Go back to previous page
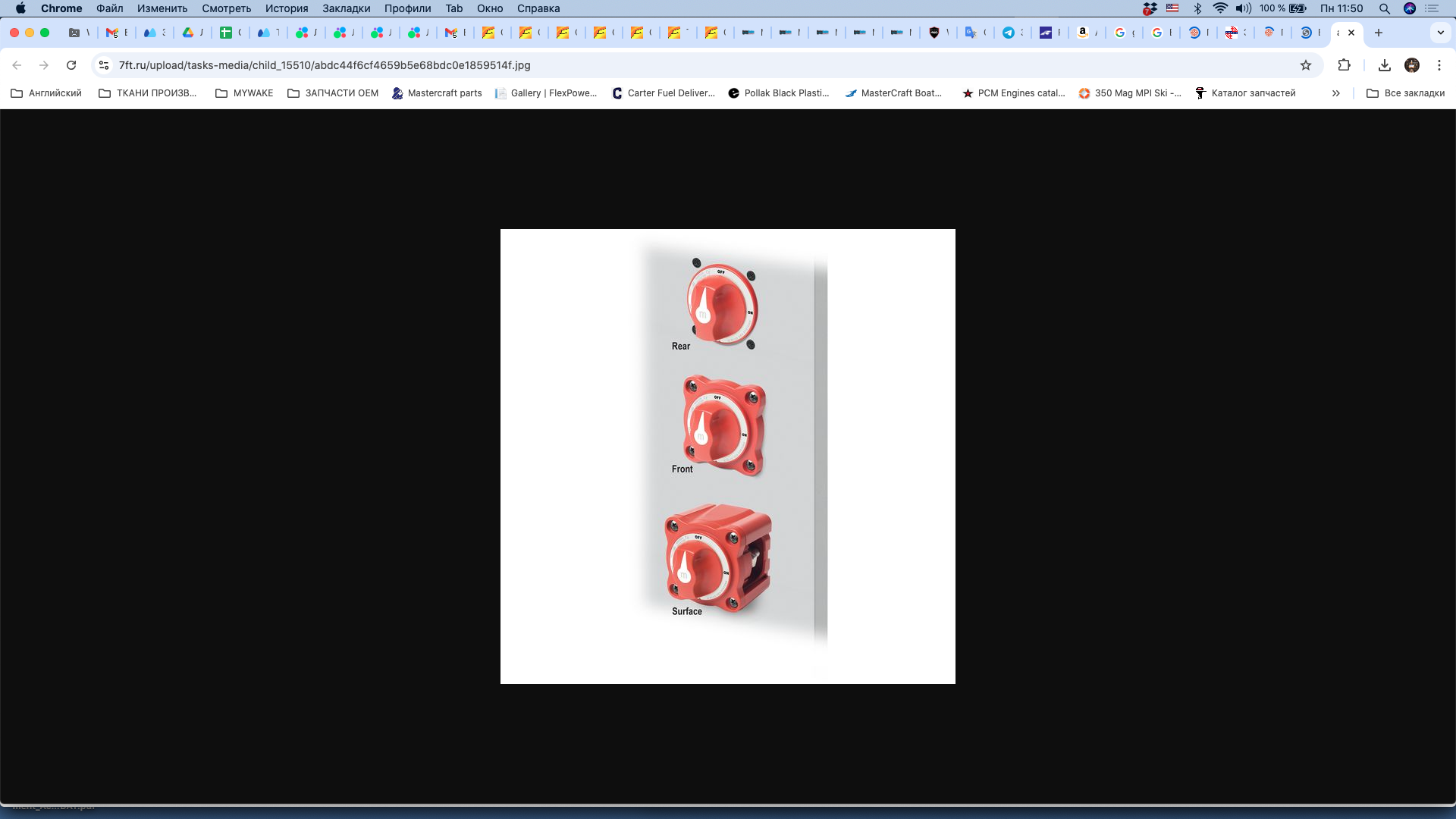The width and height of the screenshot is (1456, 819). point(17,65)
